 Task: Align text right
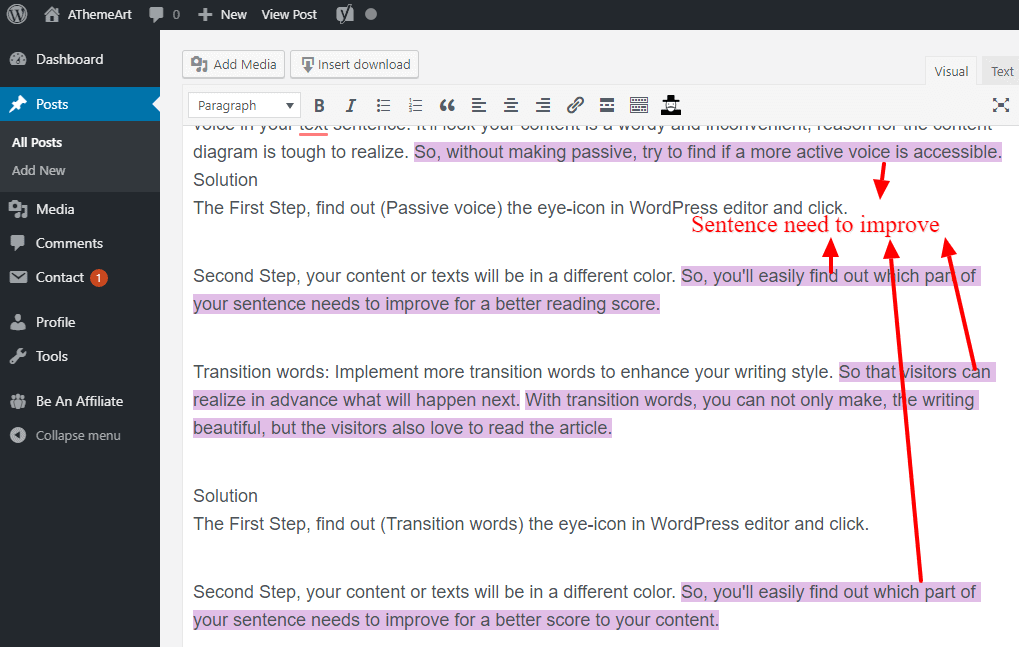click(543, 105)
